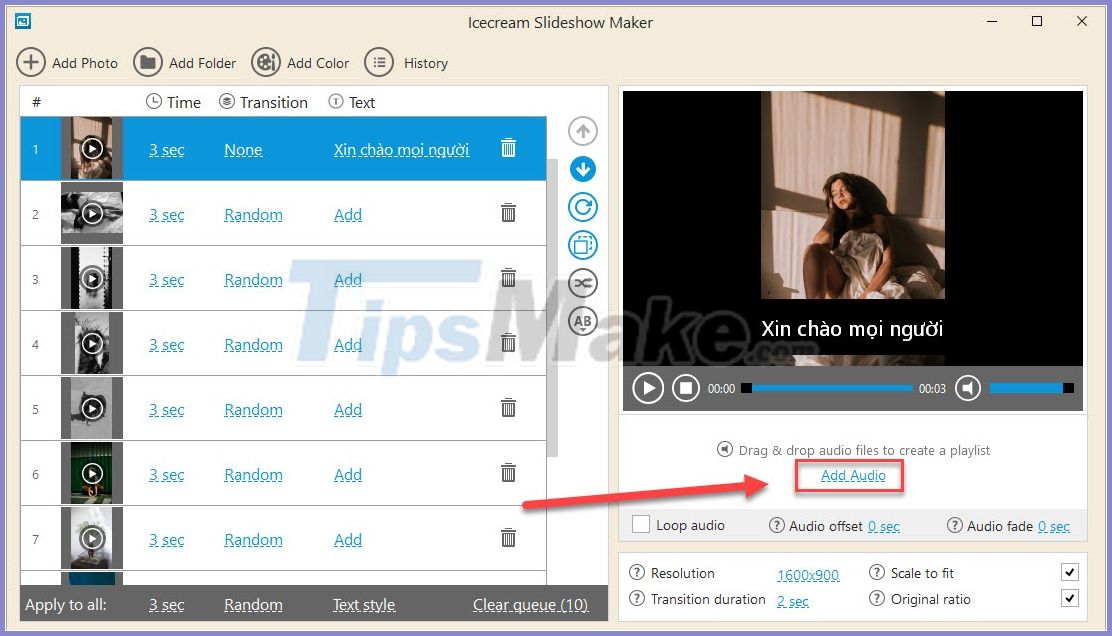
Task: Change slide 1 transition from None
Action: pyautogui.click(x=243, y=149)
